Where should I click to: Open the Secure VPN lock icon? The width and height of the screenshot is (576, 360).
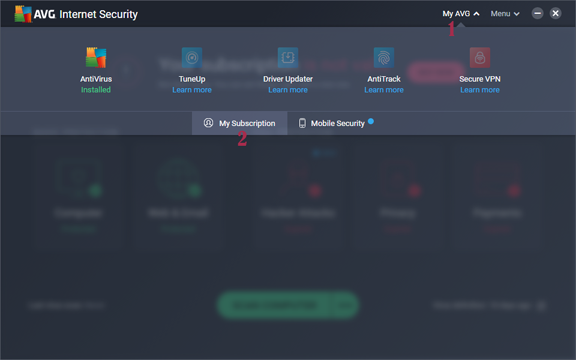coord(480,57)
